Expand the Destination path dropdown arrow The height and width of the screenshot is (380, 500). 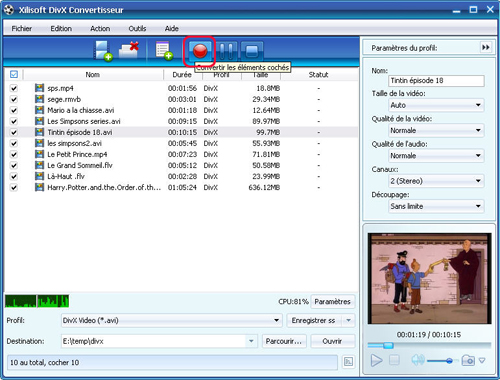251,341
